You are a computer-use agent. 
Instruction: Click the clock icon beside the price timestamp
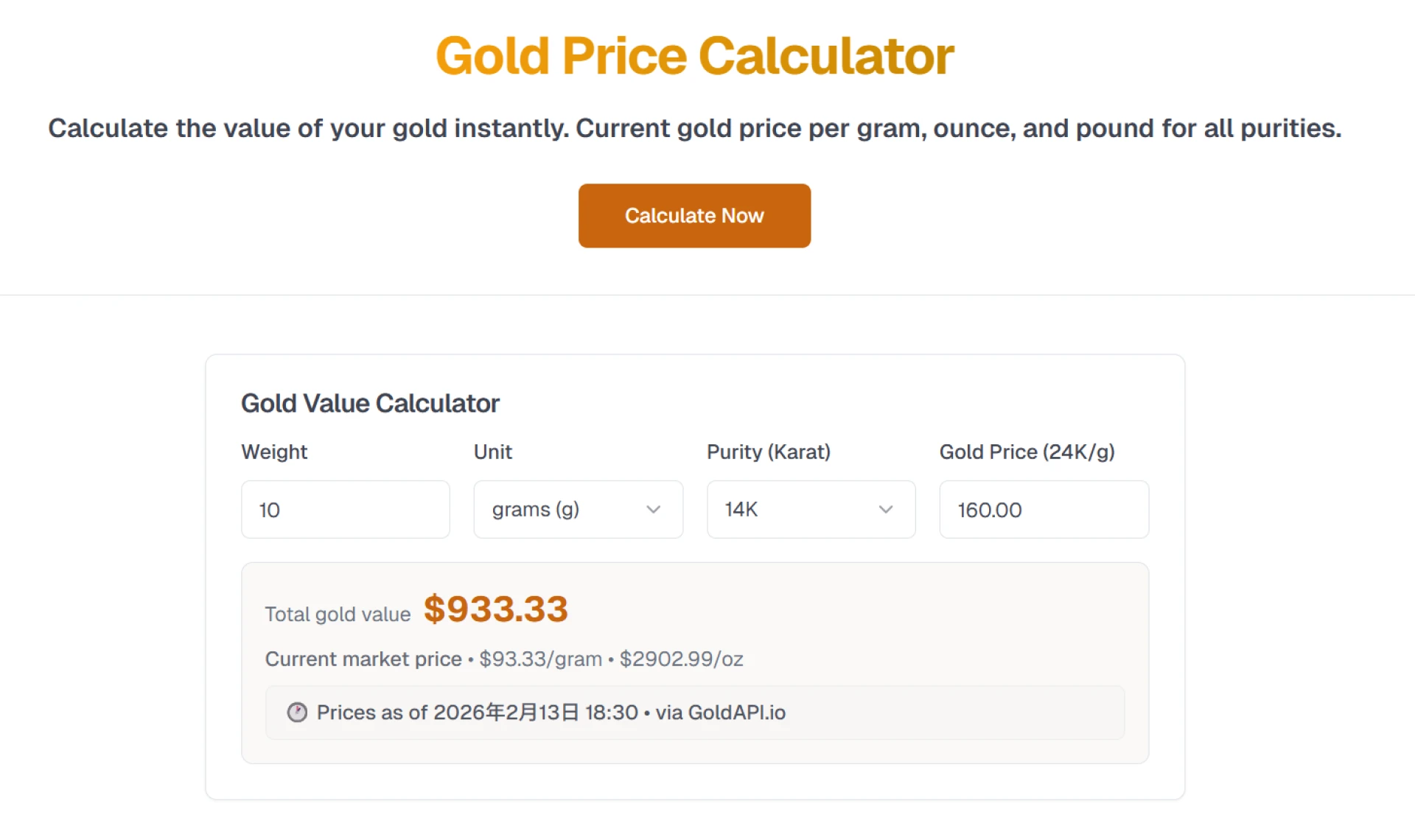(297, 713)
